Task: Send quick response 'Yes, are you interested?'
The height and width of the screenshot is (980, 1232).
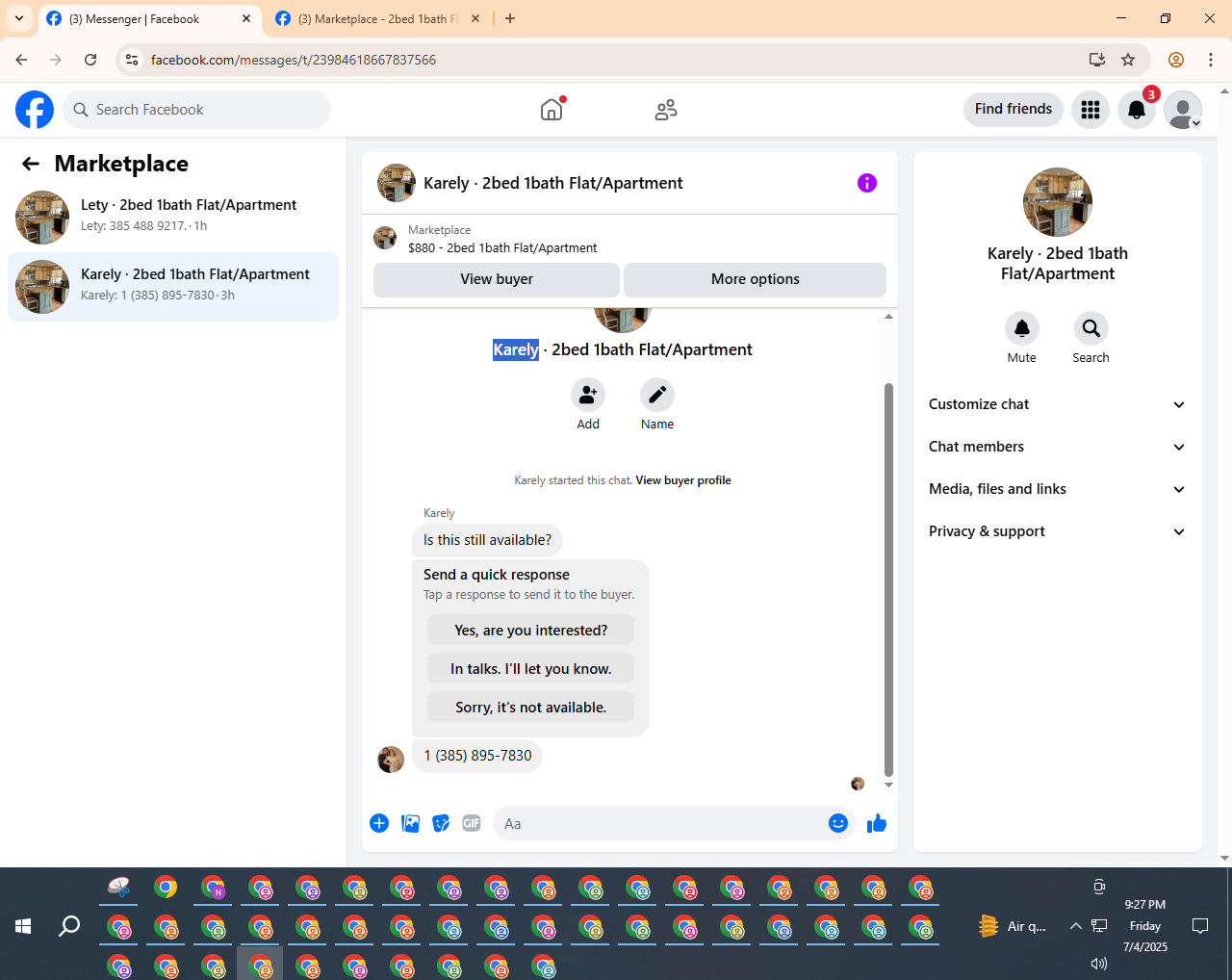Action: 531,631
